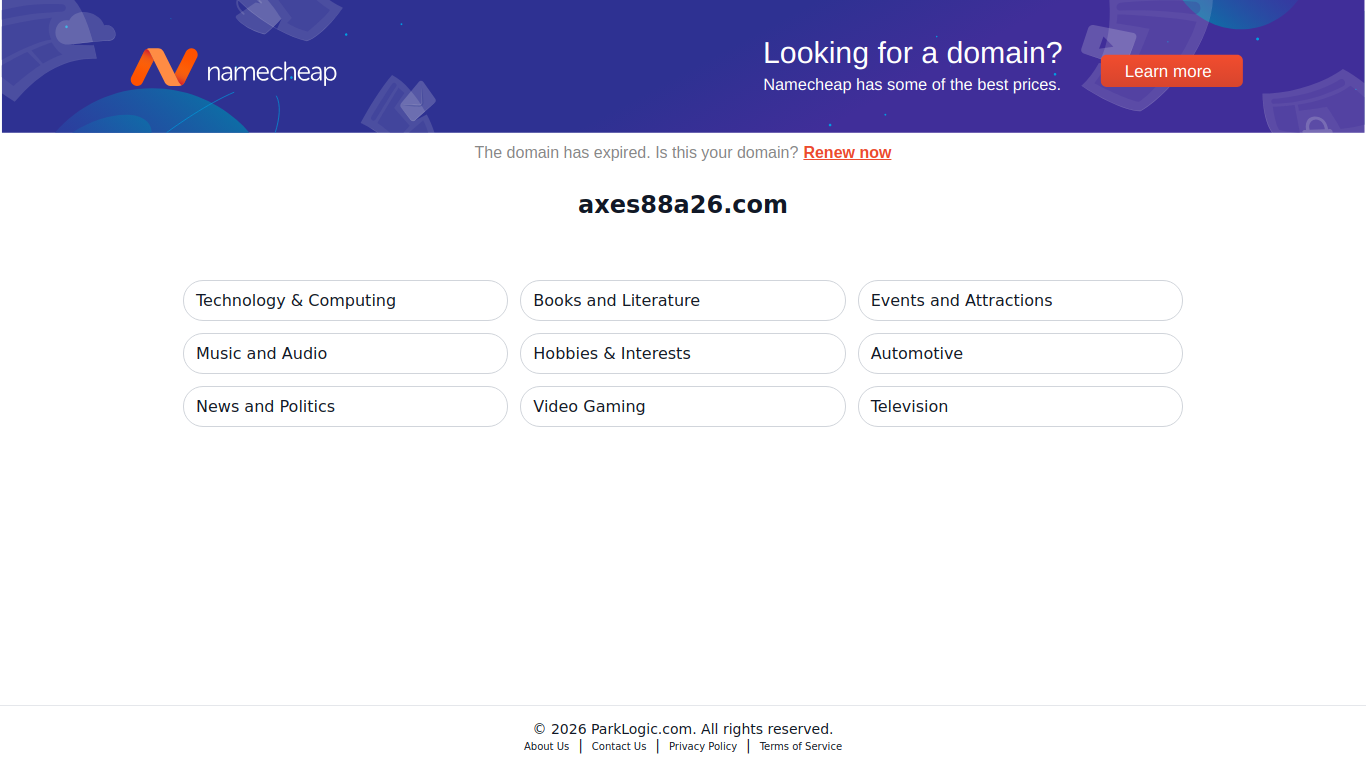The height and width of the screenshot is (768, 1366).
Task: Open the Books and Literature category
Action: 682,300
